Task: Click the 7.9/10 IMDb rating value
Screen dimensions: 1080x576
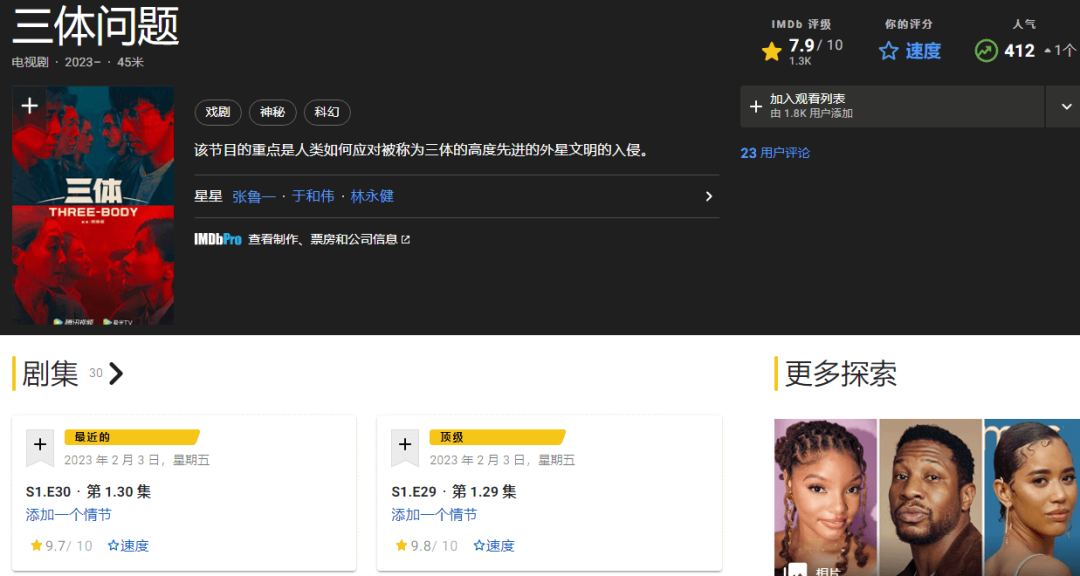Action: coord(816,45)
